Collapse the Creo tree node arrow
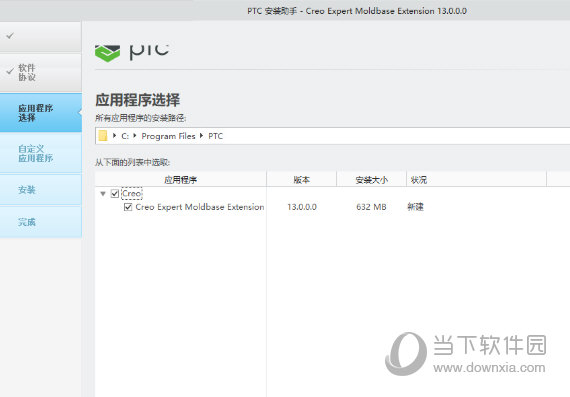Viewport: 570px width, 397px height. (x=103, y=194)
